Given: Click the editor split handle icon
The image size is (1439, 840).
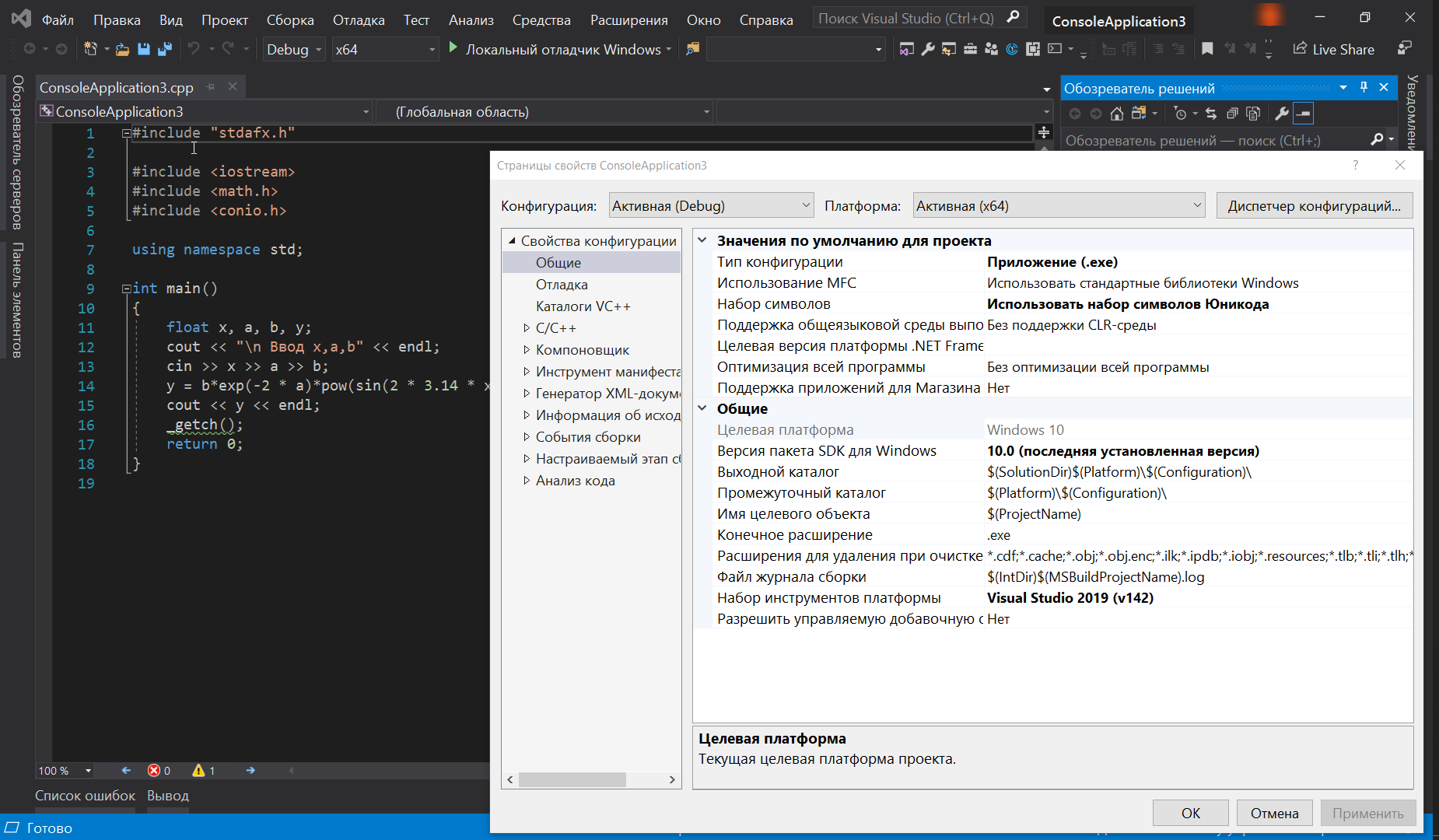Looking at the screenshot, I should 1044,132.
